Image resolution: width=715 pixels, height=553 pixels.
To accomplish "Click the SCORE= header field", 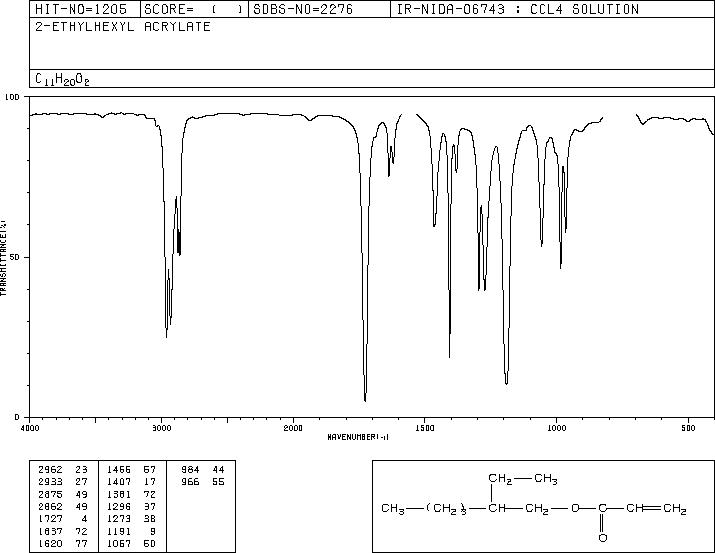I will tap(194, 9).
